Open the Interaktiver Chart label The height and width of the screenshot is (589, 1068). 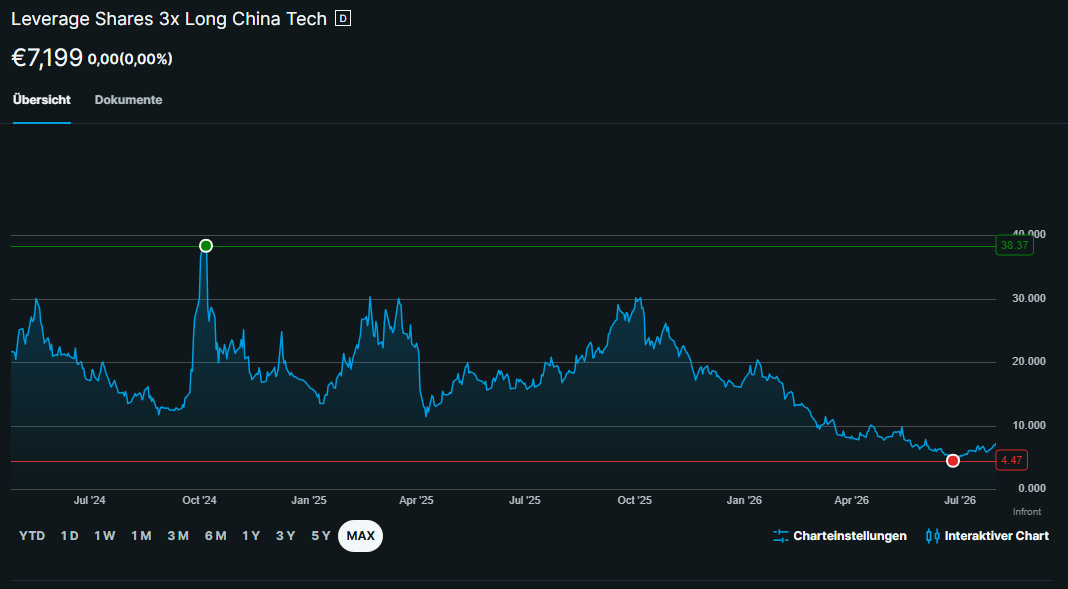[x=996, y=536]
